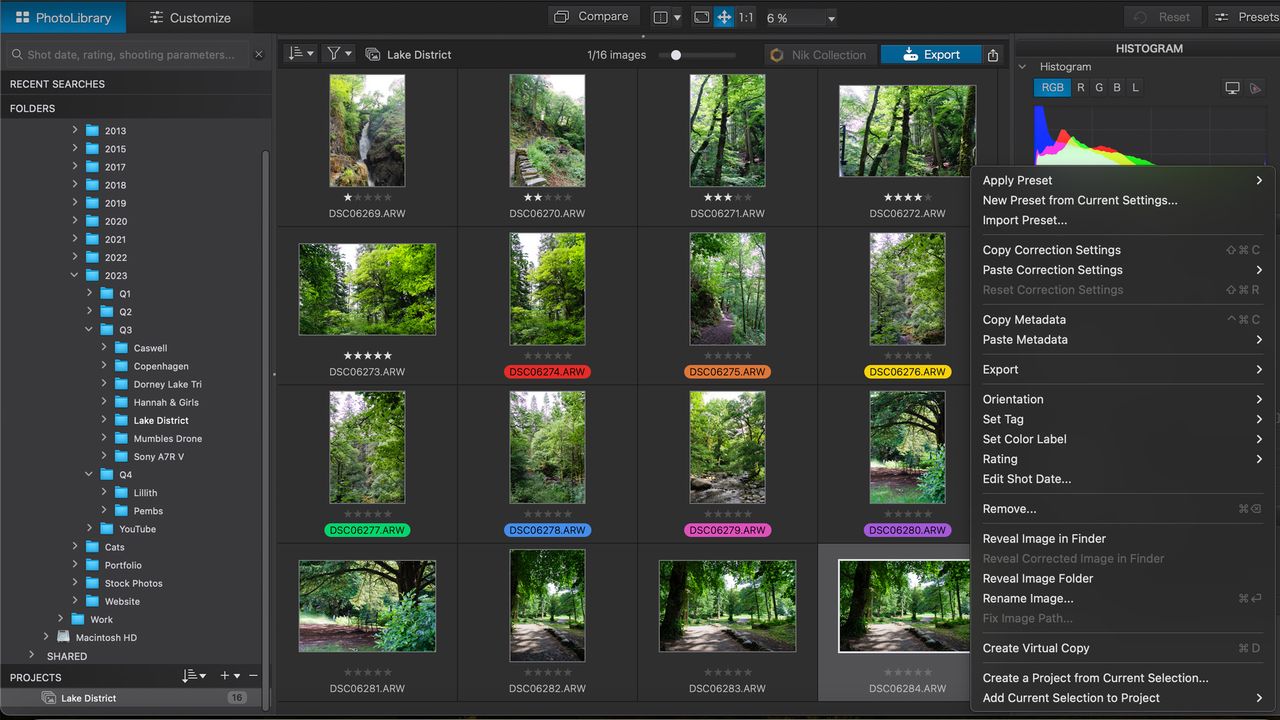
Task: Collapse the 2023 folder
Action: click(x=74, y=275)
